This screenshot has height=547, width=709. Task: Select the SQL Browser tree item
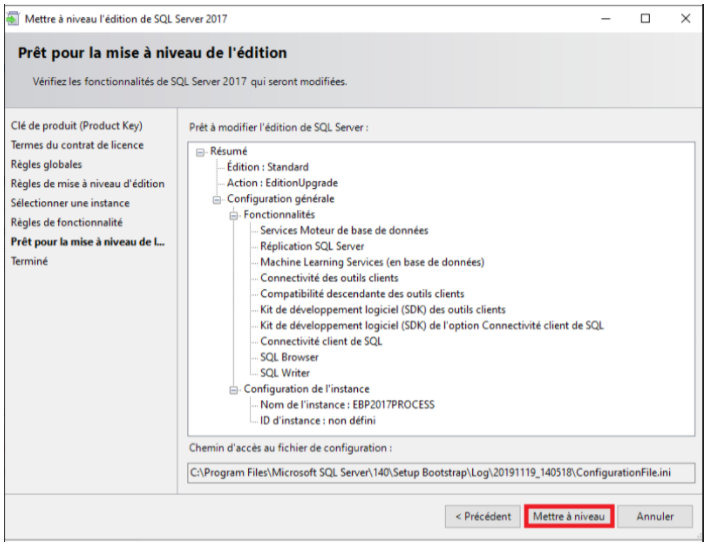[x=289, y=357]
